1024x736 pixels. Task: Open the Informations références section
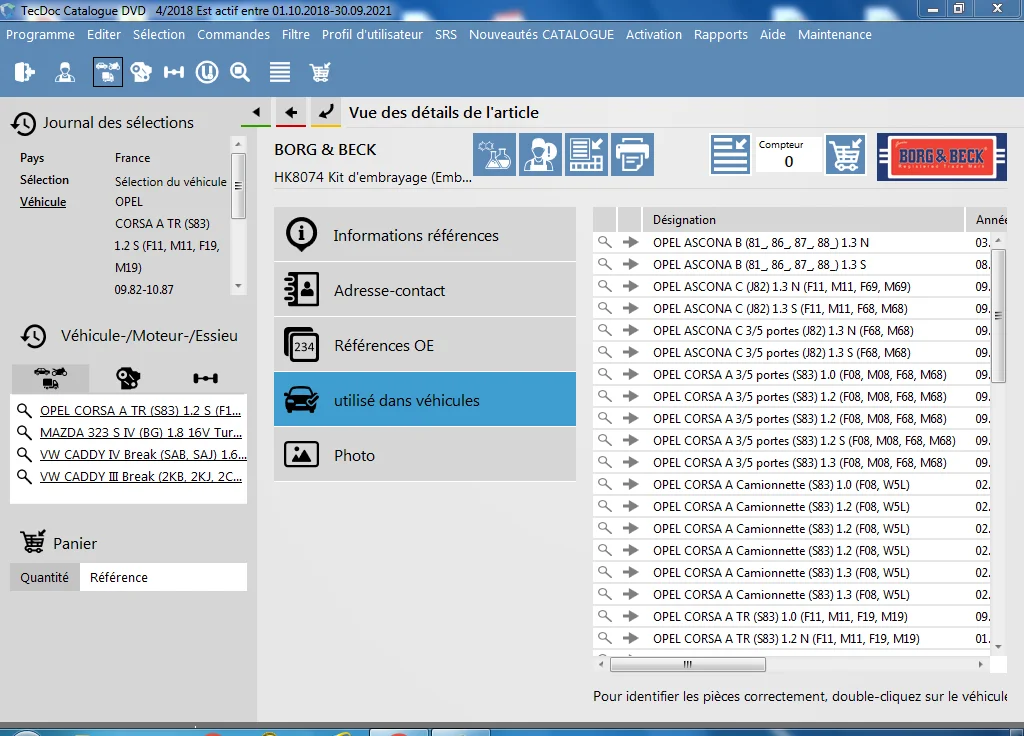[x=424, y=235]
